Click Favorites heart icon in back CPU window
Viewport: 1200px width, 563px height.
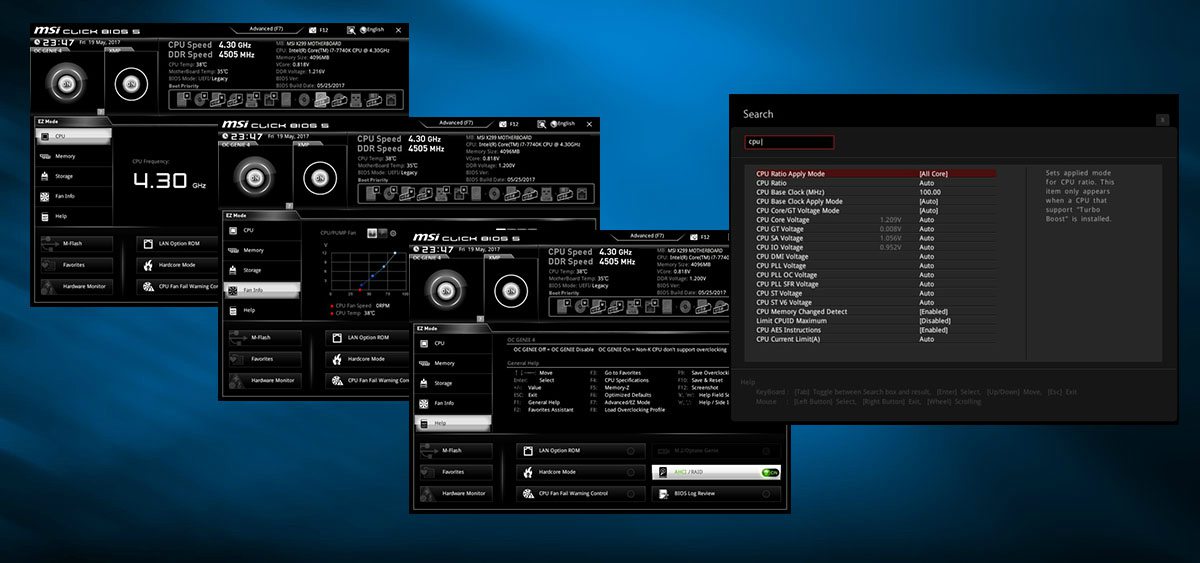coord(47,265)
